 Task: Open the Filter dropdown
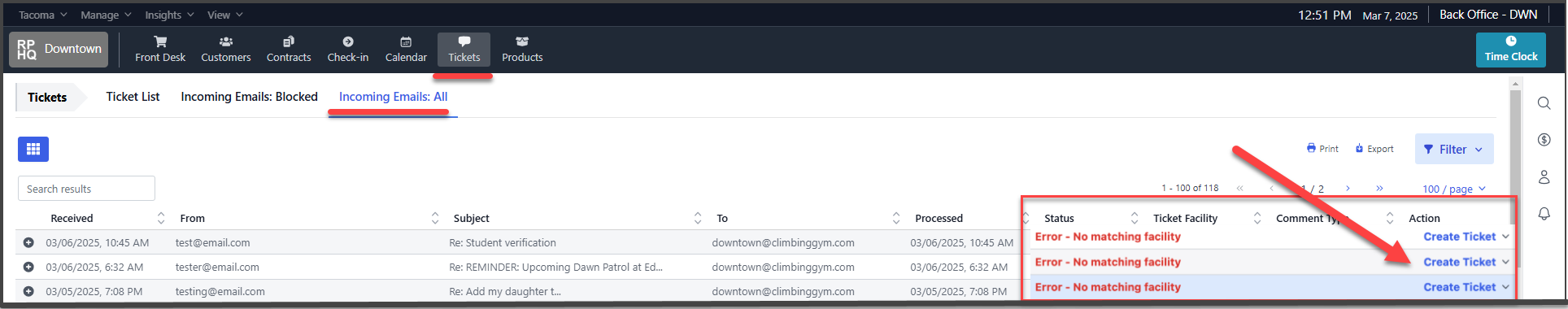pyautogui.click(x=1453, y=150)
